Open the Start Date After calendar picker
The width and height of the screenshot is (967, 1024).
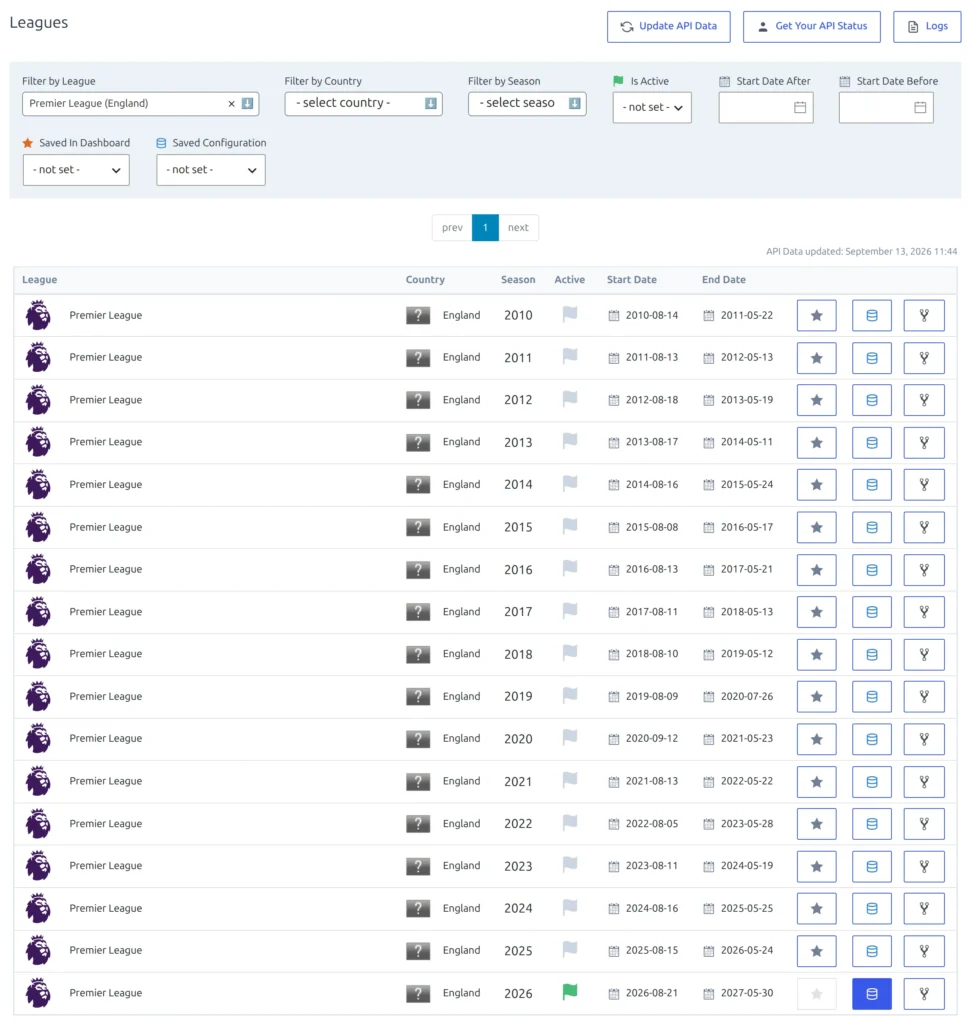(x=800, y=107)
